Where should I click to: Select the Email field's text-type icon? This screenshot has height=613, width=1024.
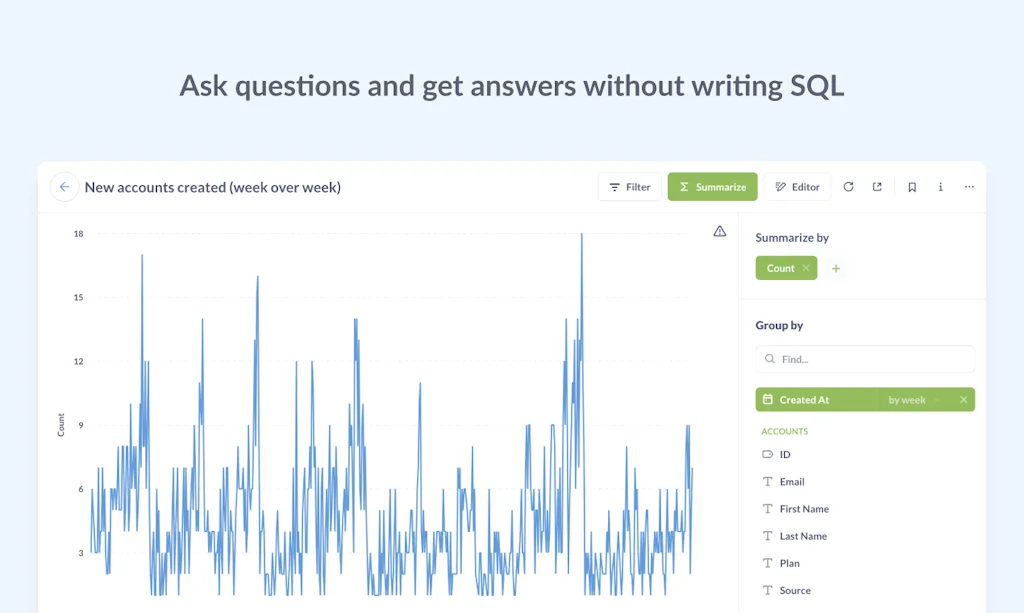point(766,481)
